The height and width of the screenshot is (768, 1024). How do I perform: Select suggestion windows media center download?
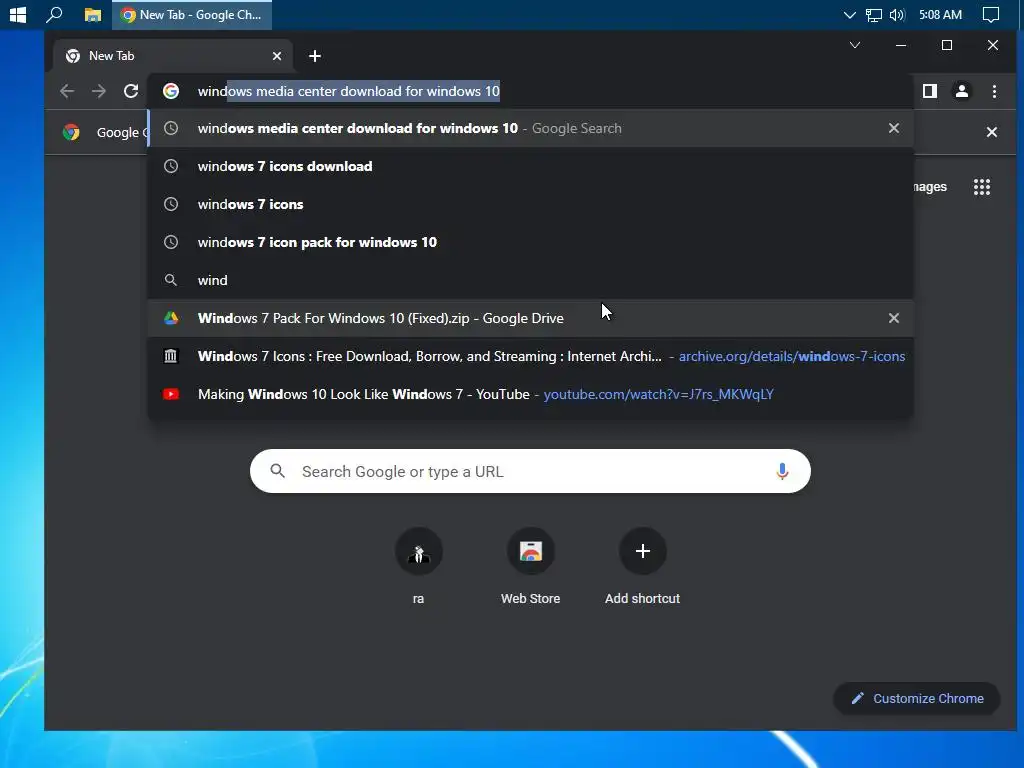pos(530,129)
